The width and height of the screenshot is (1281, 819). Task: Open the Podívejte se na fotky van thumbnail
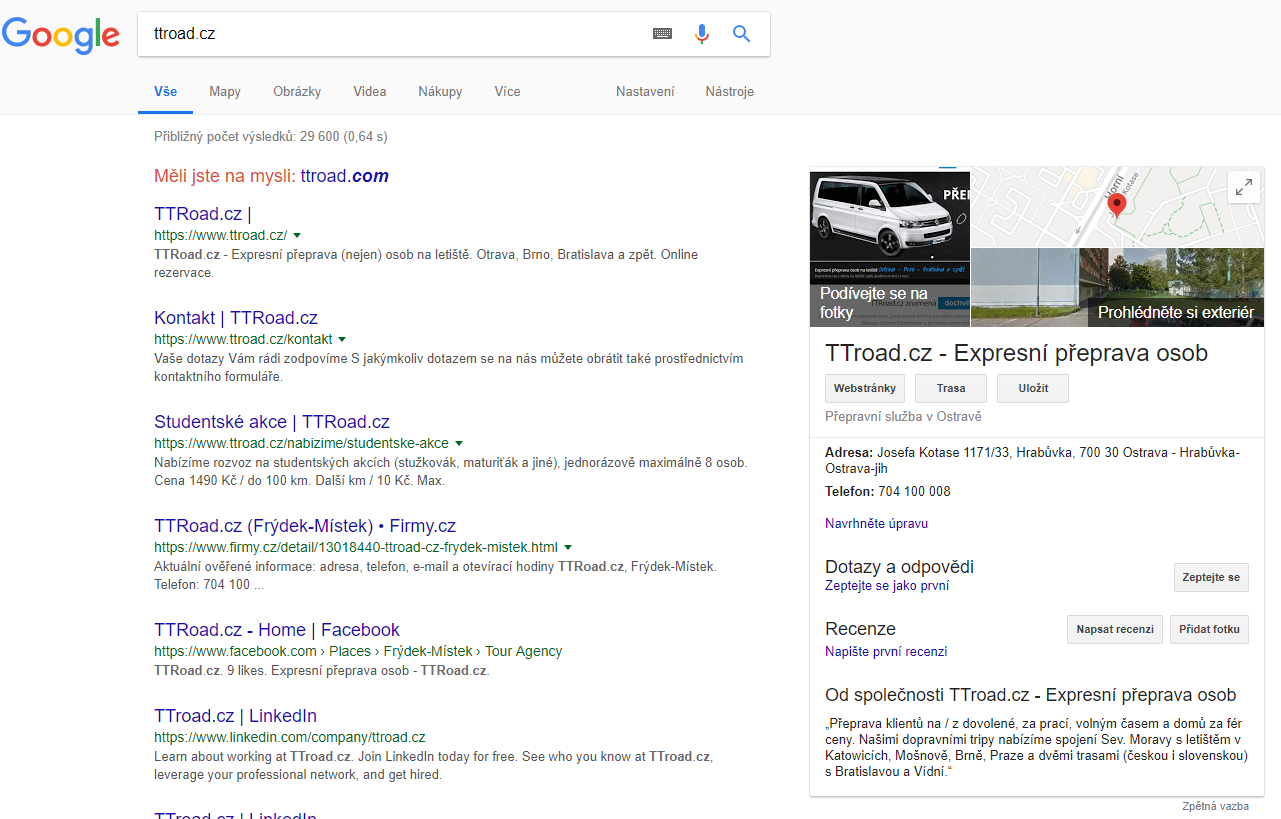(x=890, y=247)
